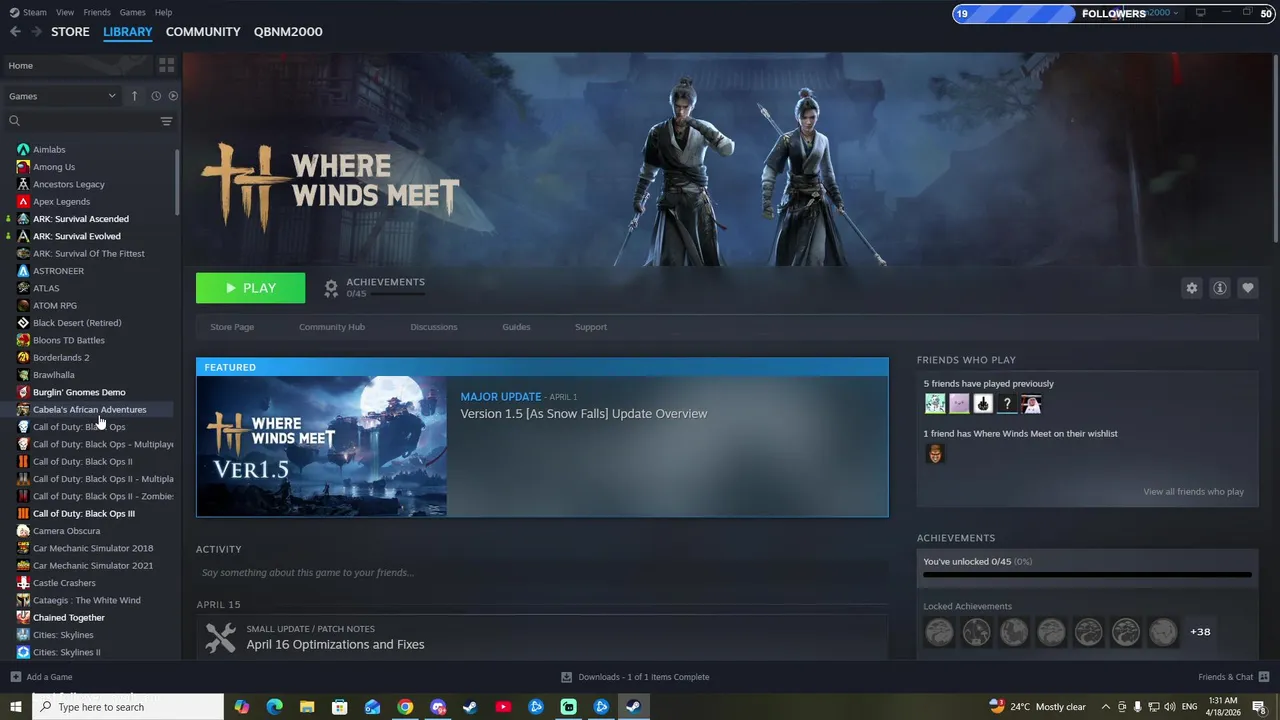Click the Ver1.5 featured update thumbnail
This screenshot has width=1280, height=720.
tap(322, 447)
